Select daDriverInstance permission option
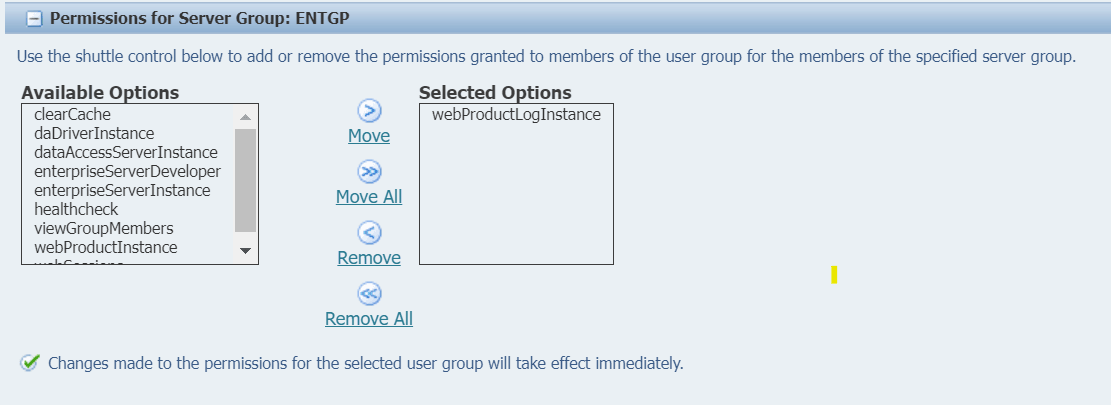Viewport: 1111px width, 405px height. point(94,134)
